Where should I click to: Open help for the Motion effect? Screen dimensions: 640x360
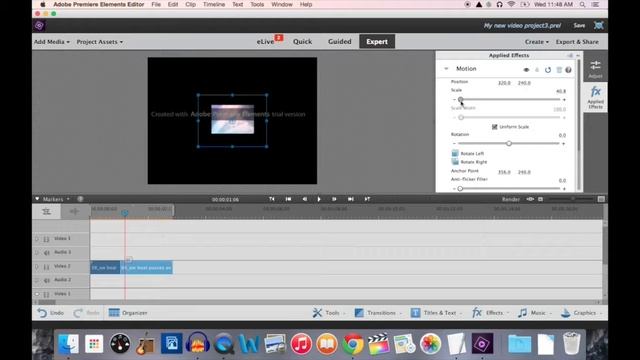tap(568, 70)
